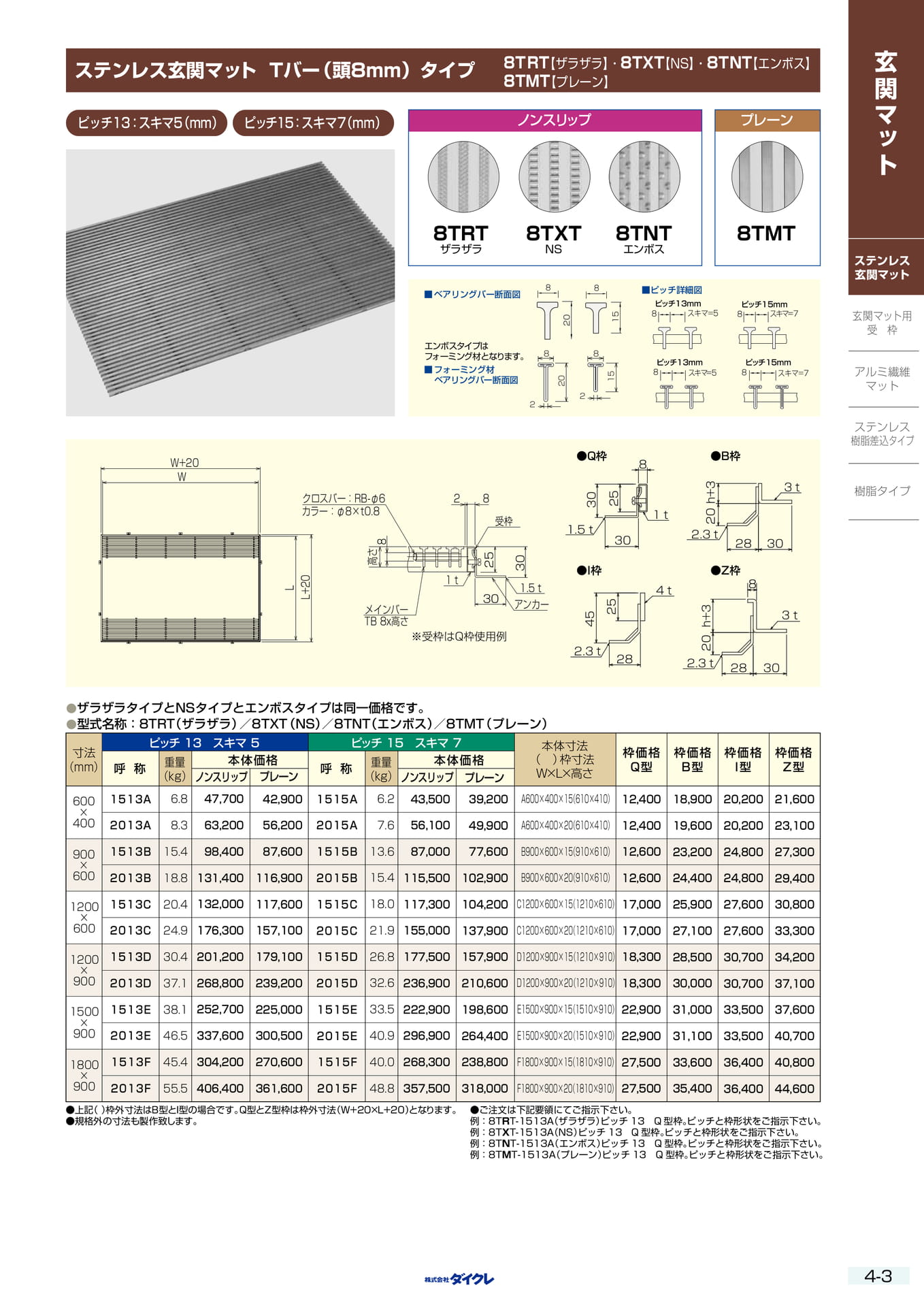Click the 枠価格 B型 column header
Viewport: 924px width, 1307px height.
coord(692,760)
